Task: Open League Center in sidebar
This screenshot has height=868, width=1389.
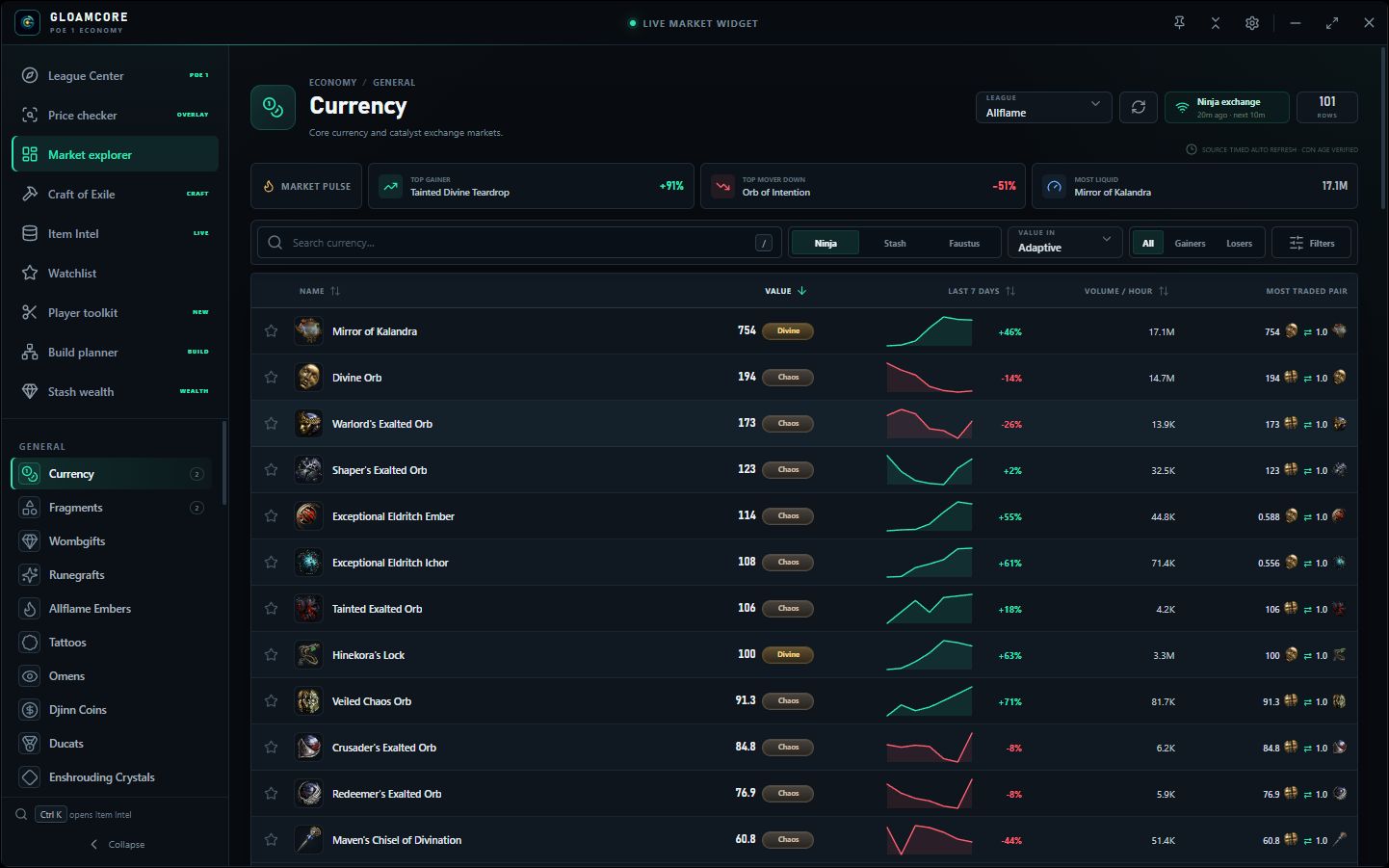Action: (116, 75)
